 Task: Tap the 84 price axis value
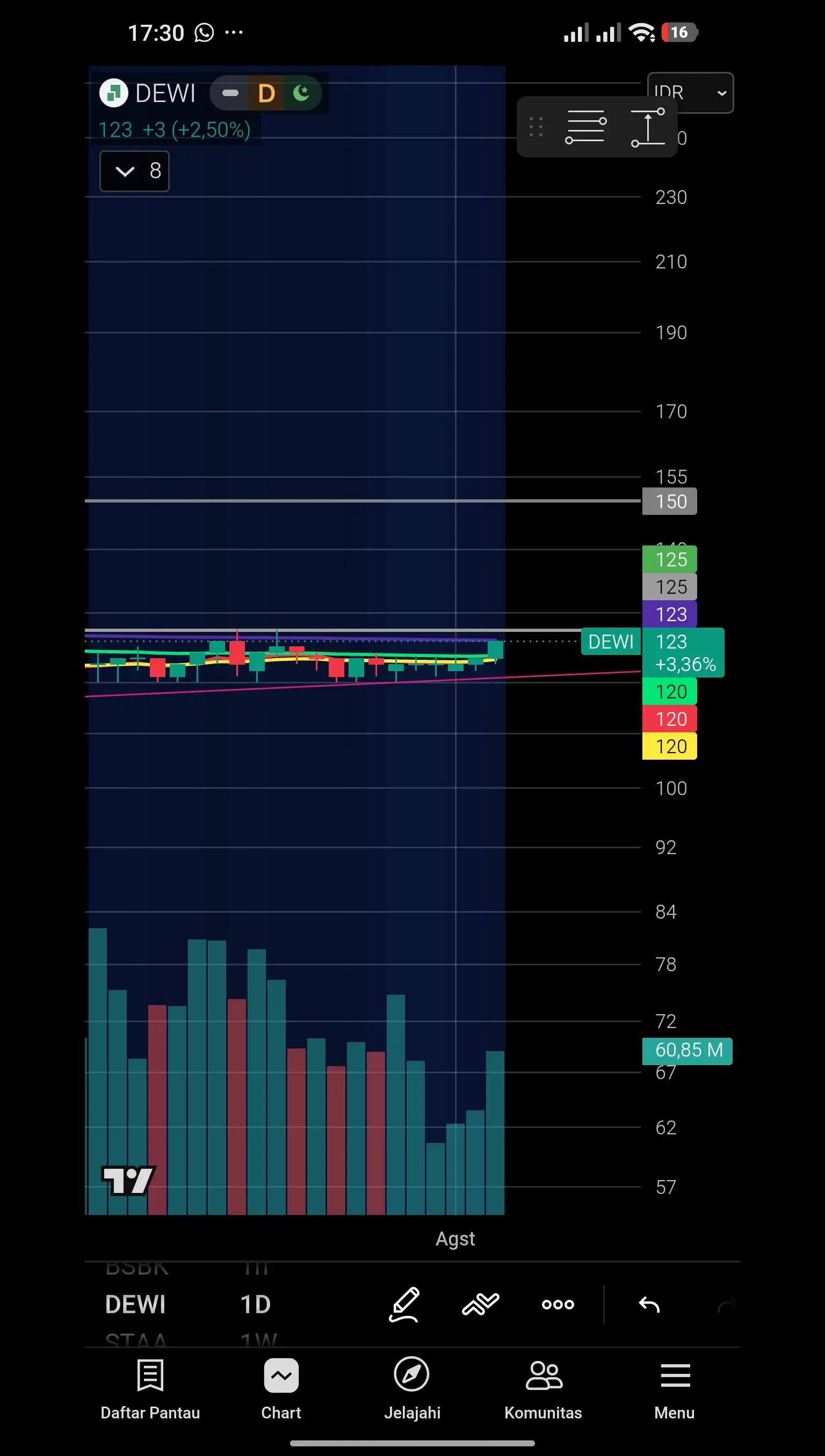(666, 912)
